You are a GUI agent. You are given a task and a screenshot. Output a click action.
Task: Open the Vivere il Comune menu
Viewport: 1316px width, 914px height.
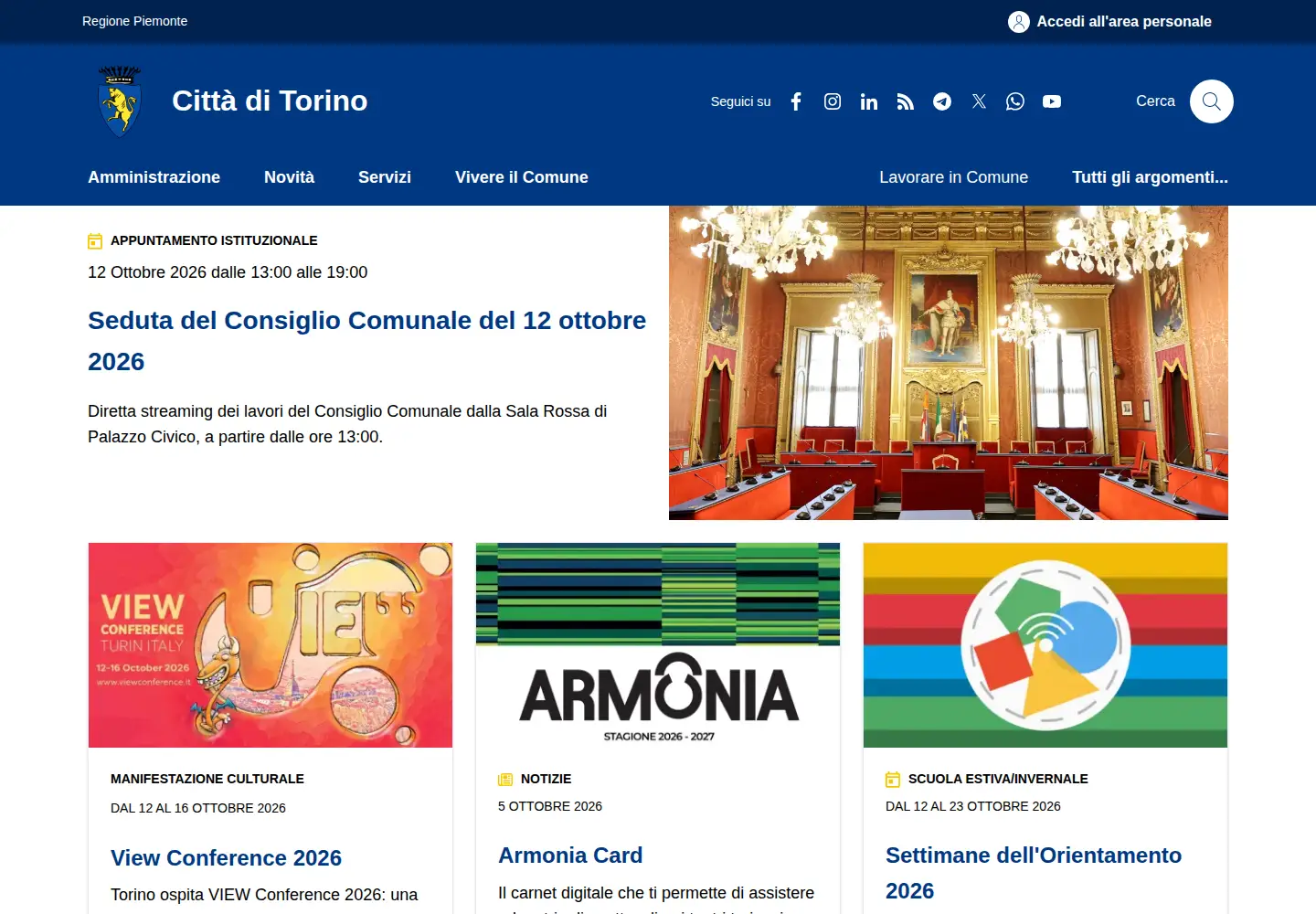click(522, 177)
